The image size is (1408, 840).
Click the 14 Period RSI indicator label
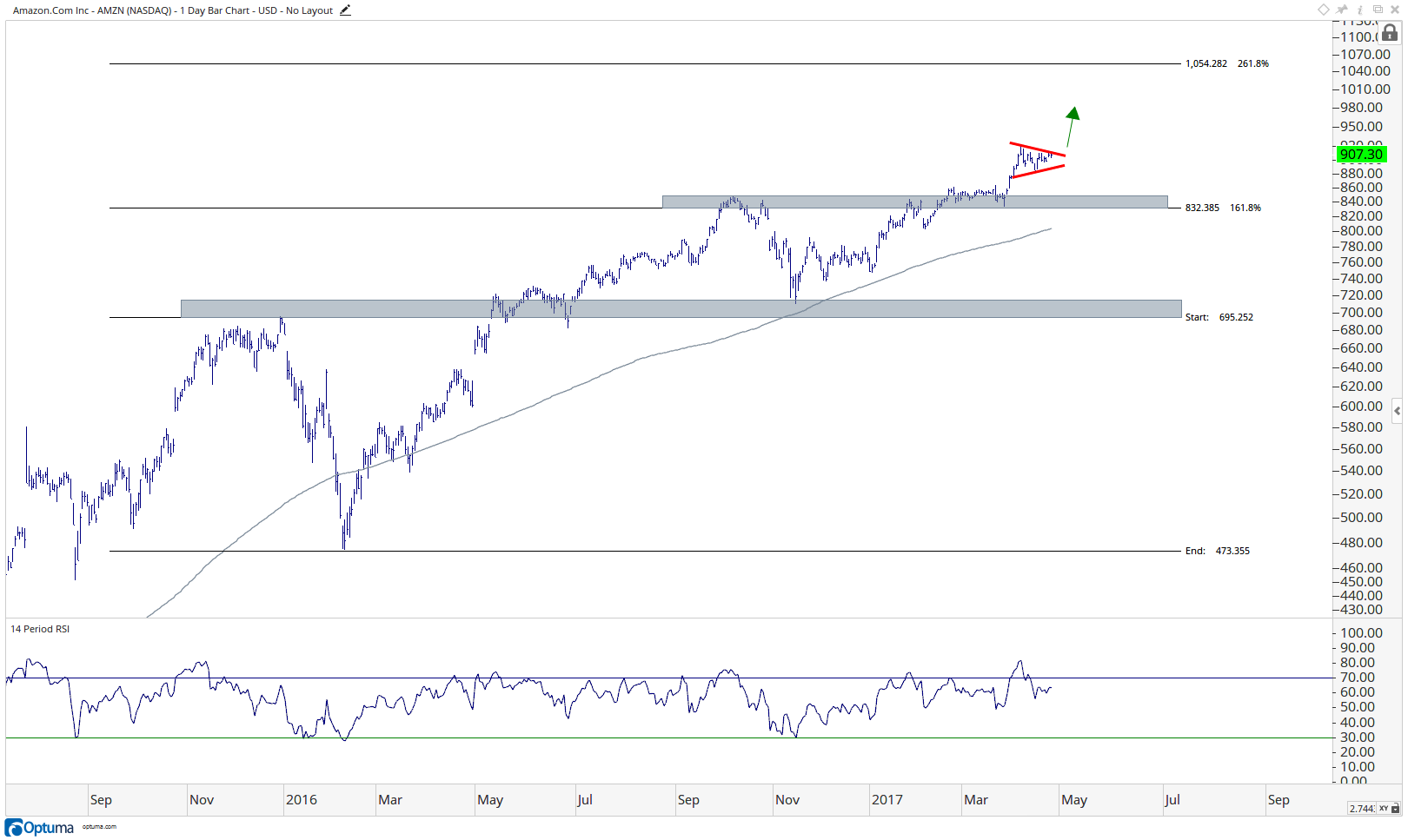[x=40, y=629]
